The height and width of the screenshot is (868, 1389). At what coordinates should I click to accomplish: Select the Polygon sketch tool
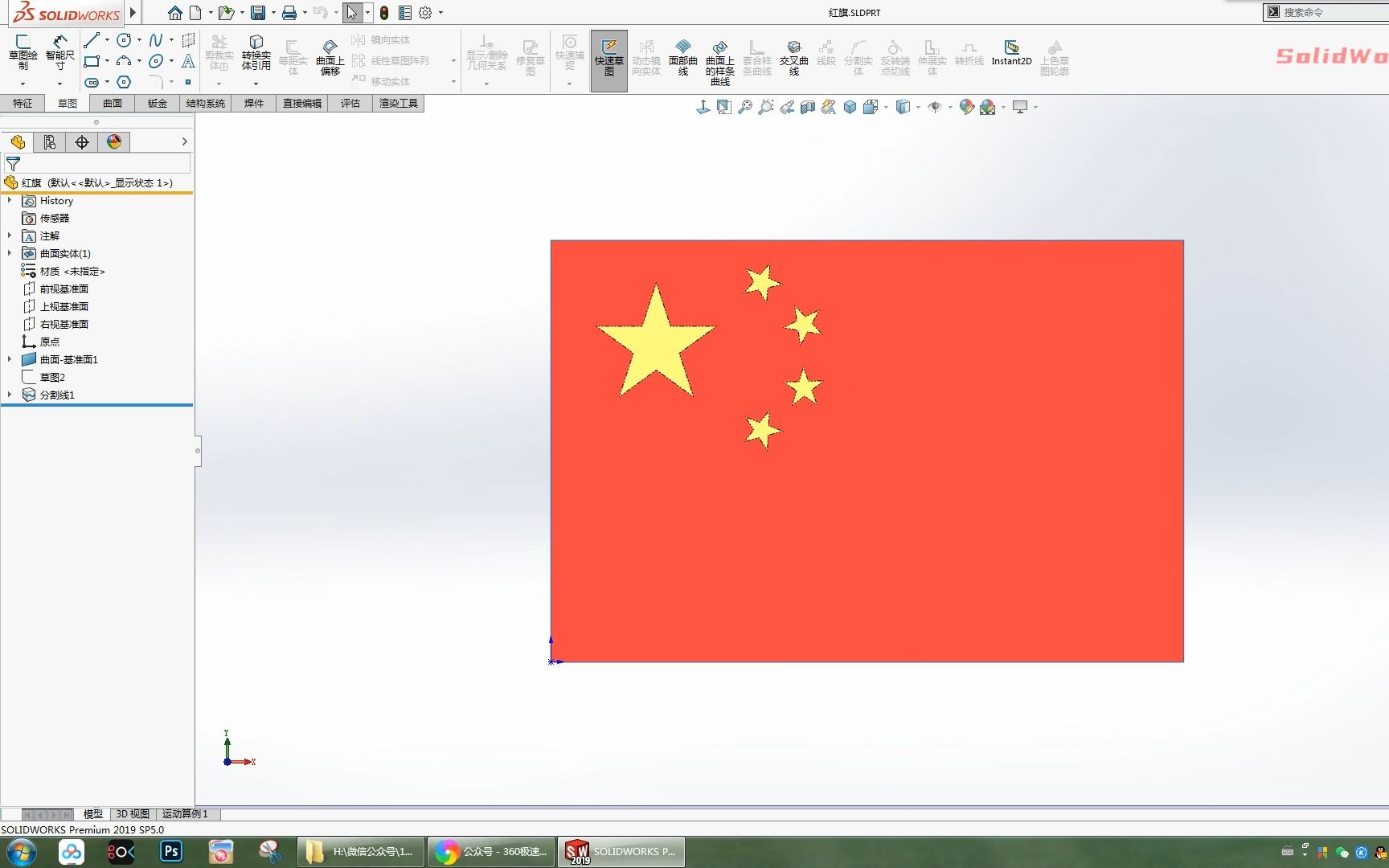pos(124,82)
